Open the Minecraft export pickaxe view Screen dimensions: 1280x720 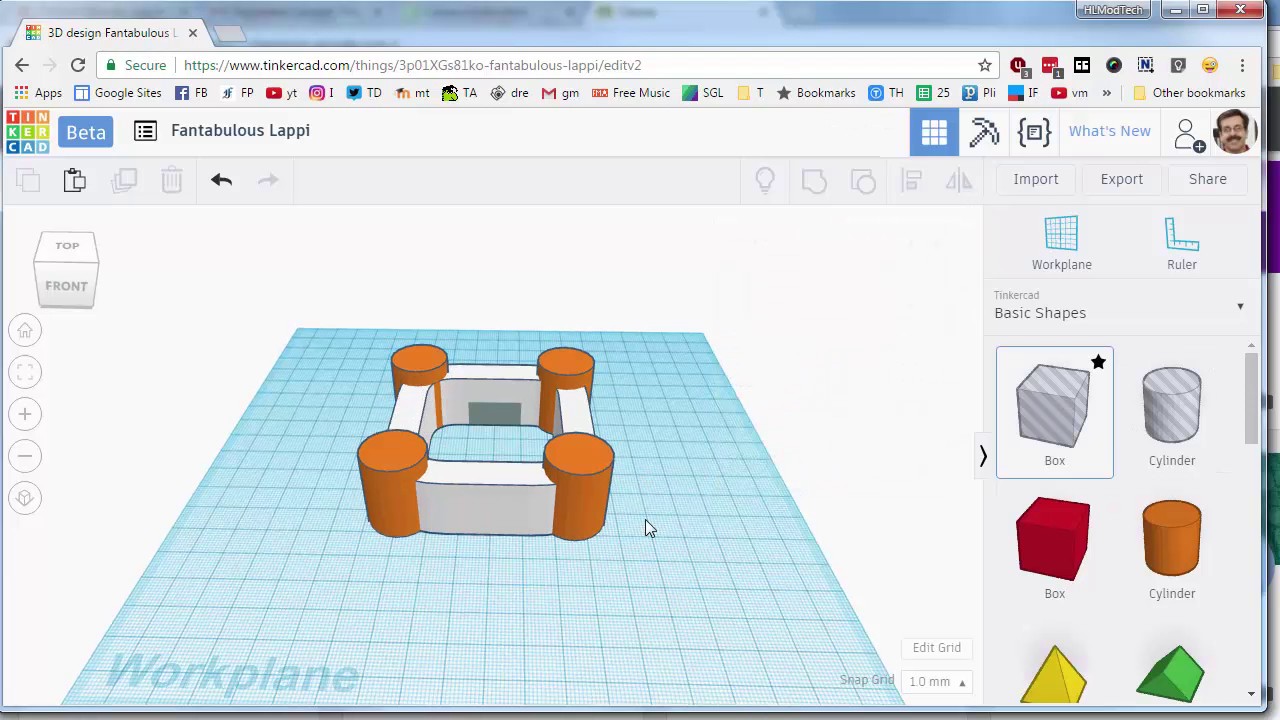click(984, 131)
